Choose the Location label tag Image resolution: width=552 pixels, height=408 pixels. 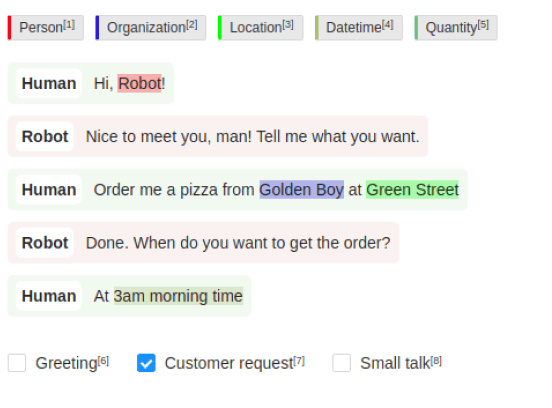pos(261,27)
